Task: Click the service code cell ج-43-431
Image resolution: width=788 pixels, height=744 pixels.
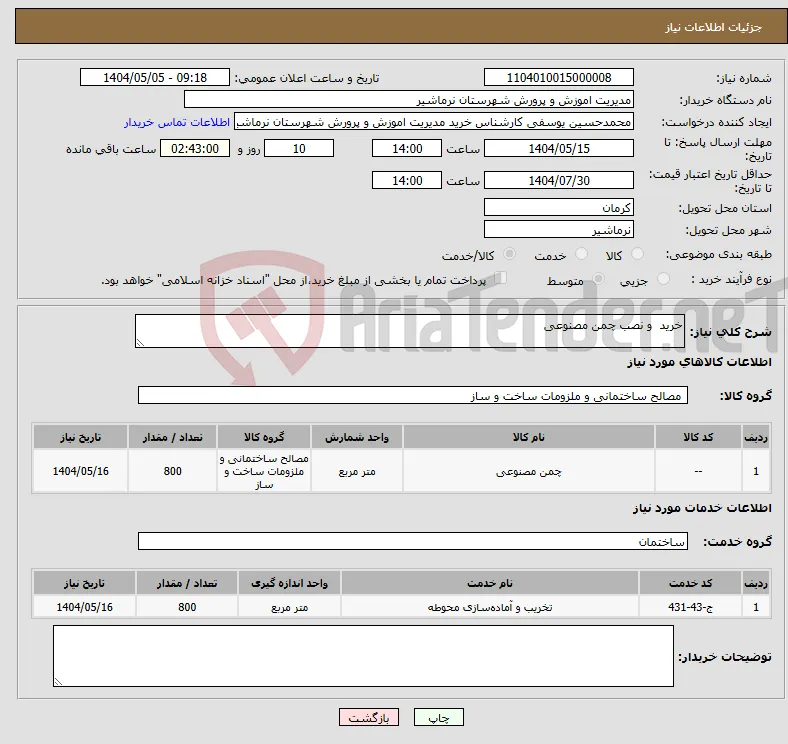Action: tap(691, 607)
